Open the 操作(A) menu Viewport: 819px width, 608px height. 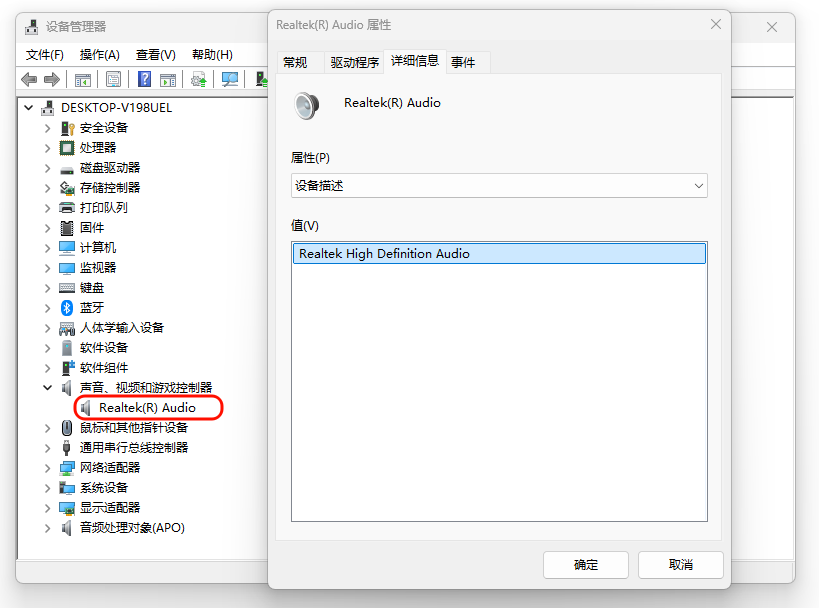99,55
